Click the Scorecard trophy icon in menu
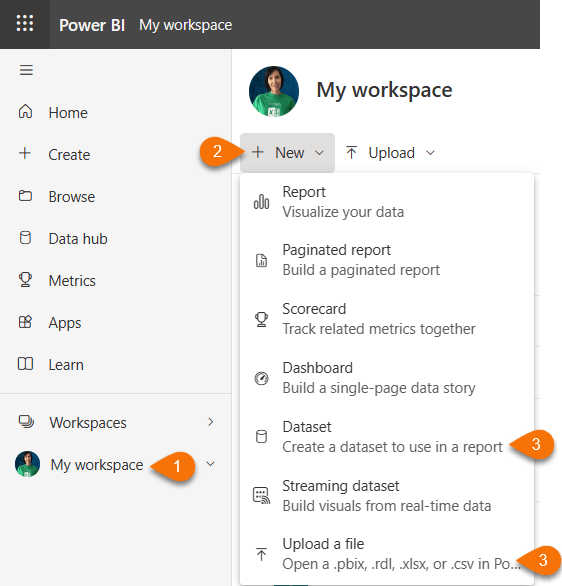The width and height of the screenshot is (562, 586). point(262,319)
